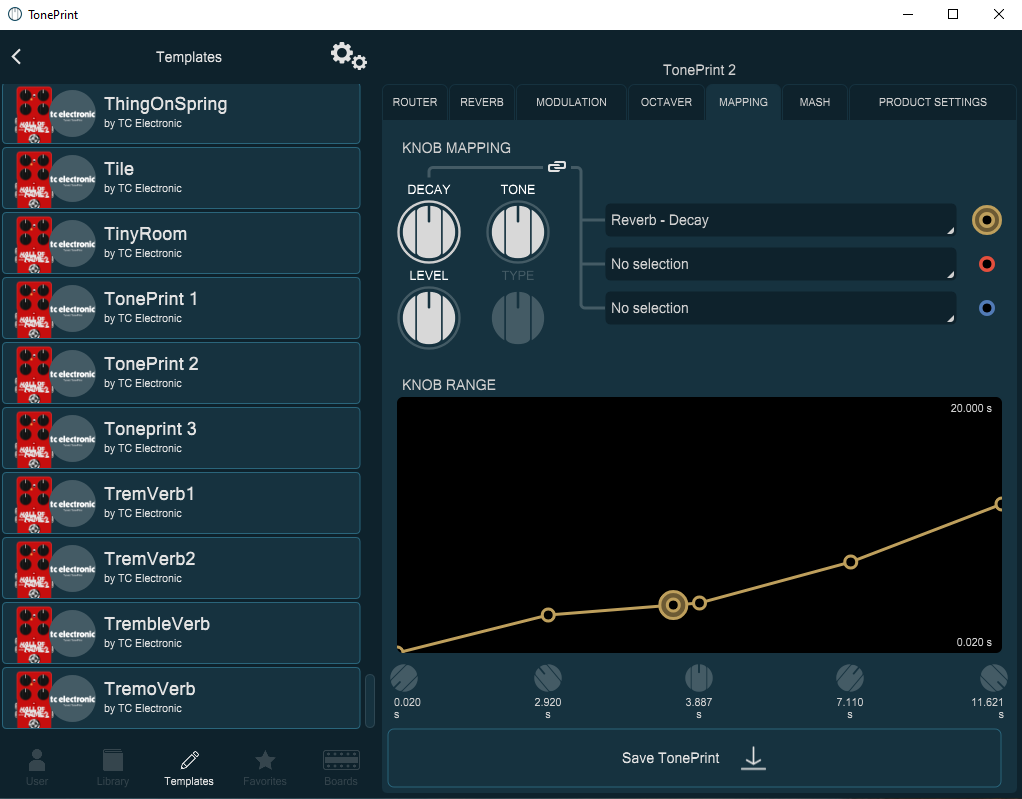Viewport: 1022px width, 799px height.
Task: Go back using the left arrow
Action: tap(17, 57)
